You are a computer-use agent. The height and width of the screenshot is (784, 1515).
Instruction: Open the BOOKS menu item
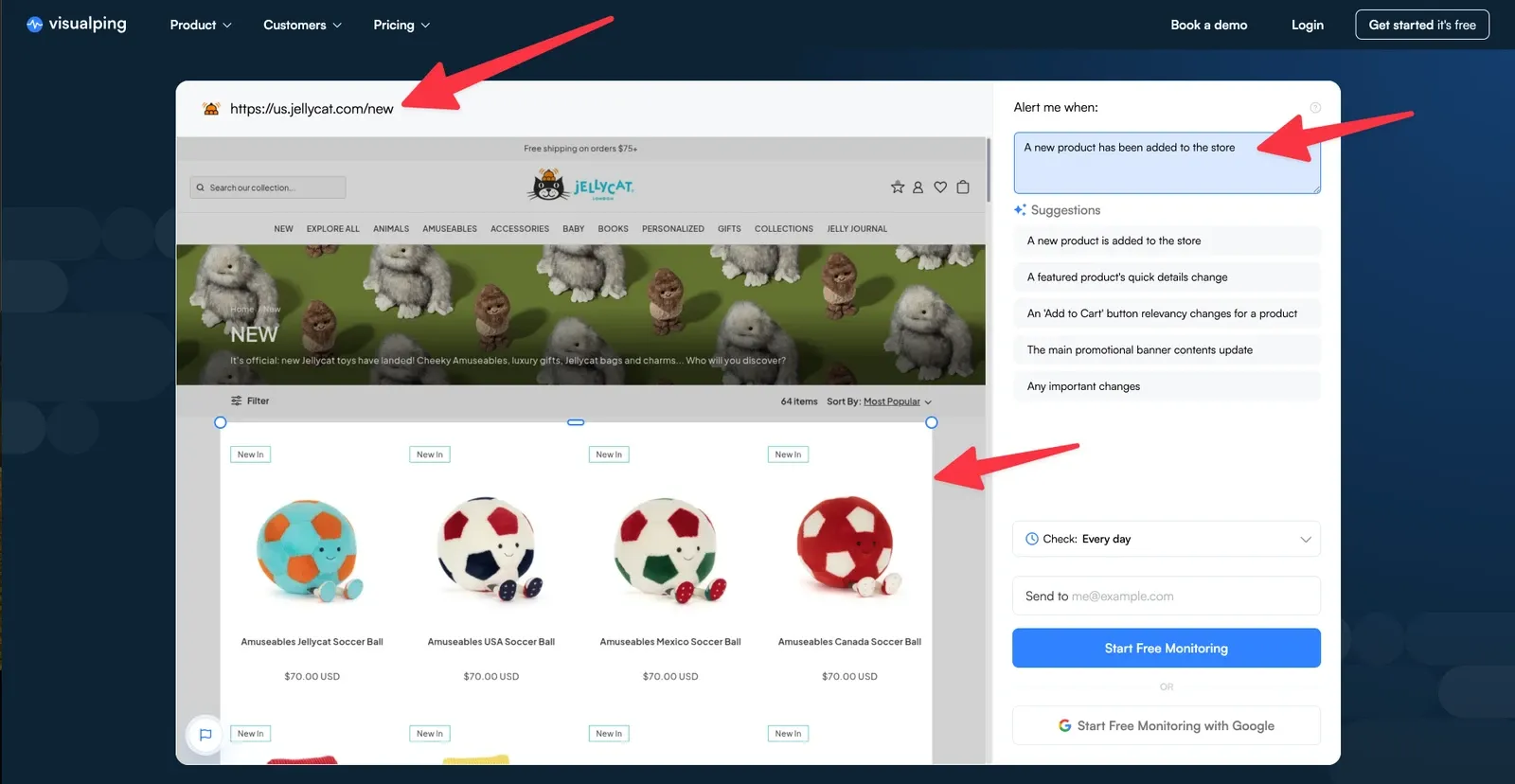pos(613,229)
